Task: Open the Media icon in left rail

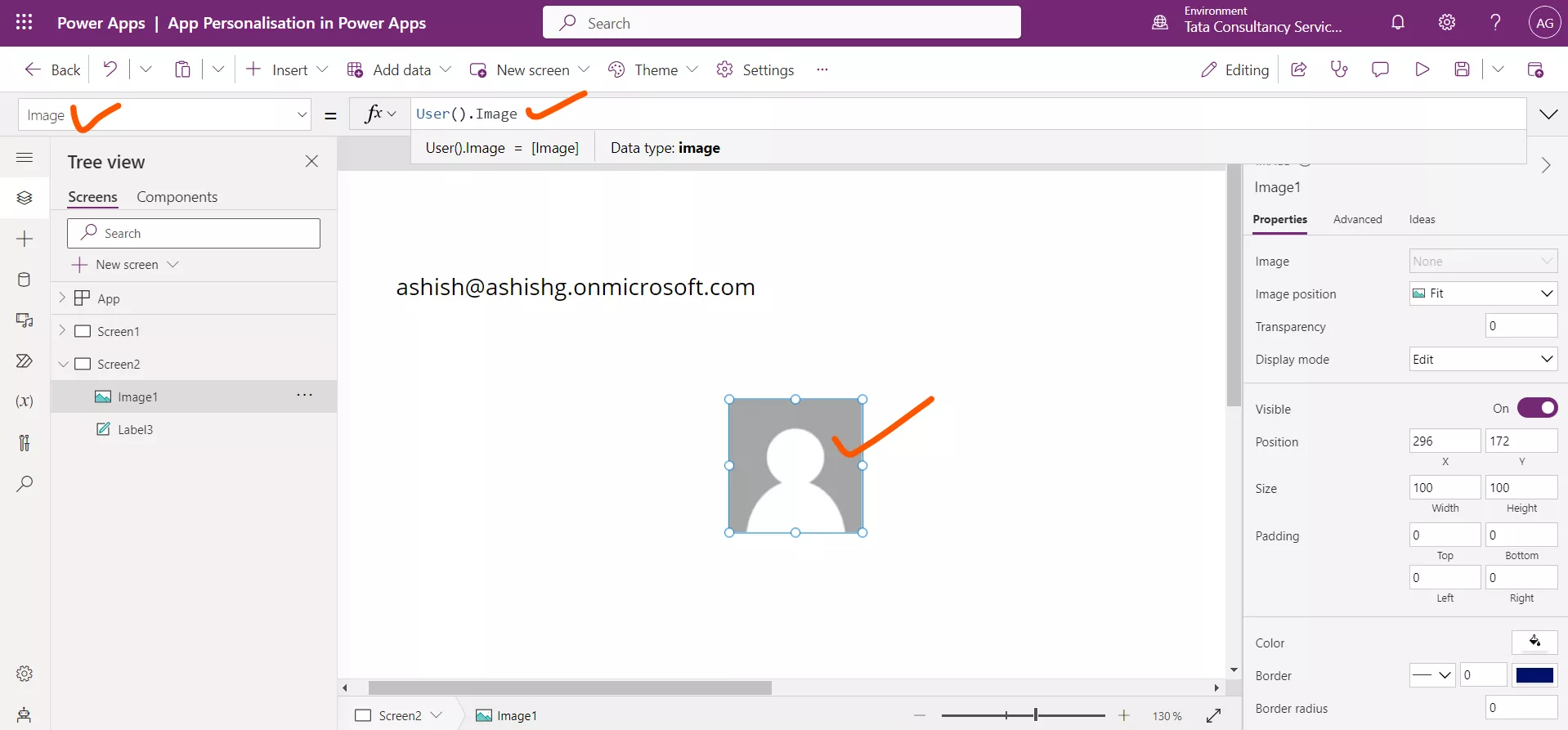Action: point(25,320)
